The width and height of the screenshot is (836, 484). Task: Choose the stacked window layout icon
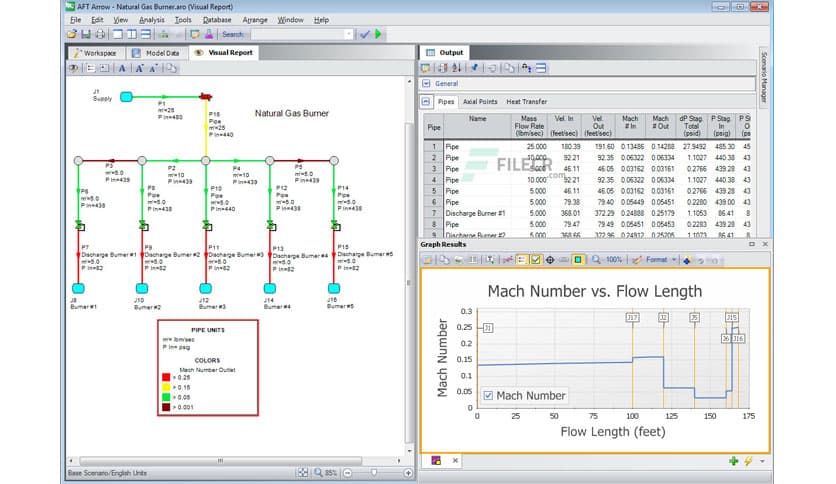pos(146,34)
